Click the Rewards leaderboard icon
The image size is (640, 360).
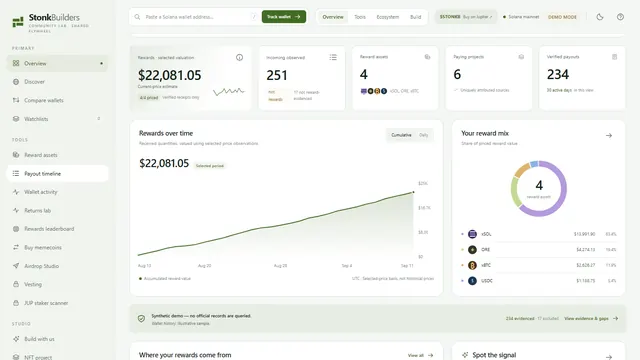16,229
